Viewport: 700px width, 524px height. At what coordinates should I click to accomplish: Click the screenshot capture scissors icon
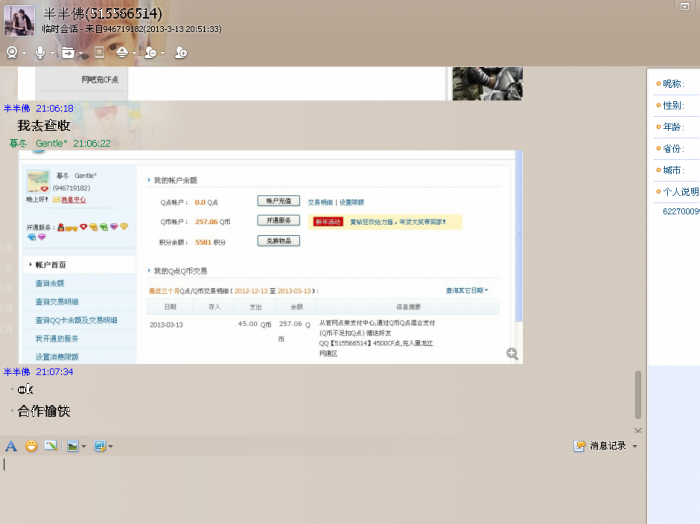100,446
